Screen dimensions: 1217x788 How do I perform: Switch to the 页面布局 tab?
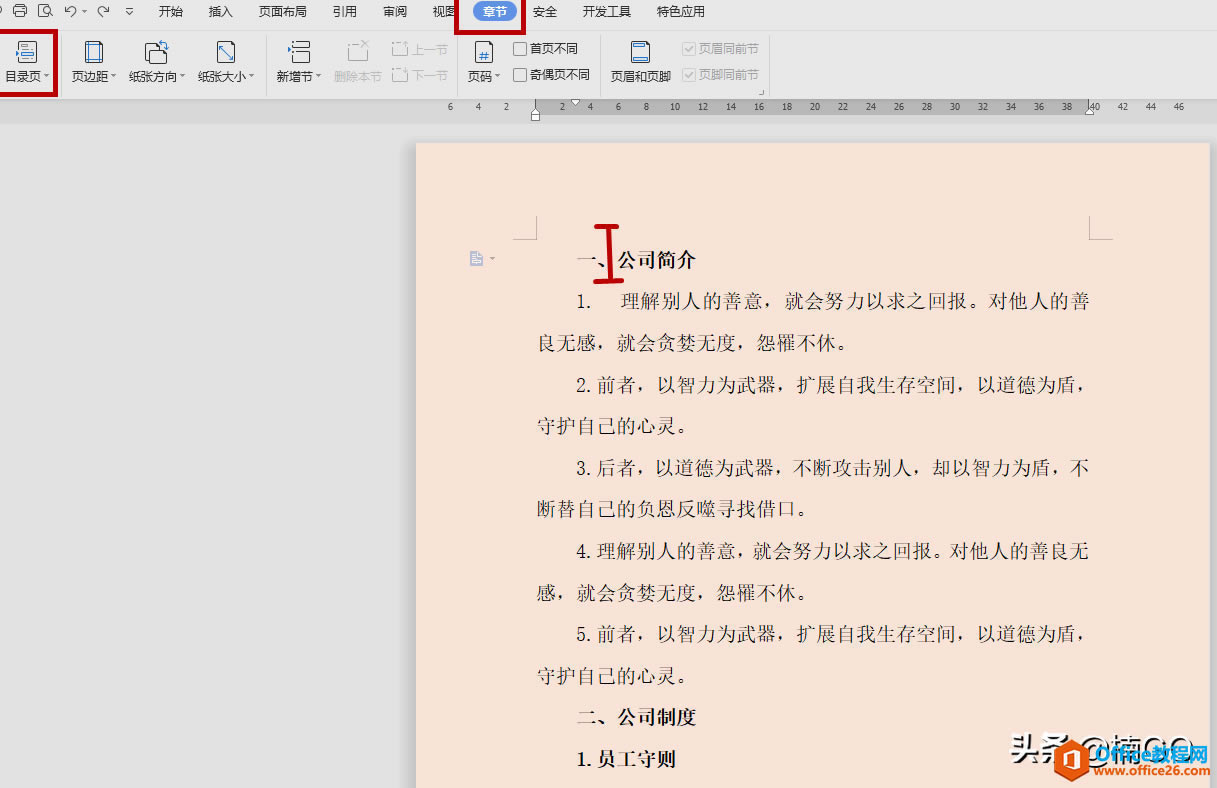pyautogui.click(x=283, y=12)
